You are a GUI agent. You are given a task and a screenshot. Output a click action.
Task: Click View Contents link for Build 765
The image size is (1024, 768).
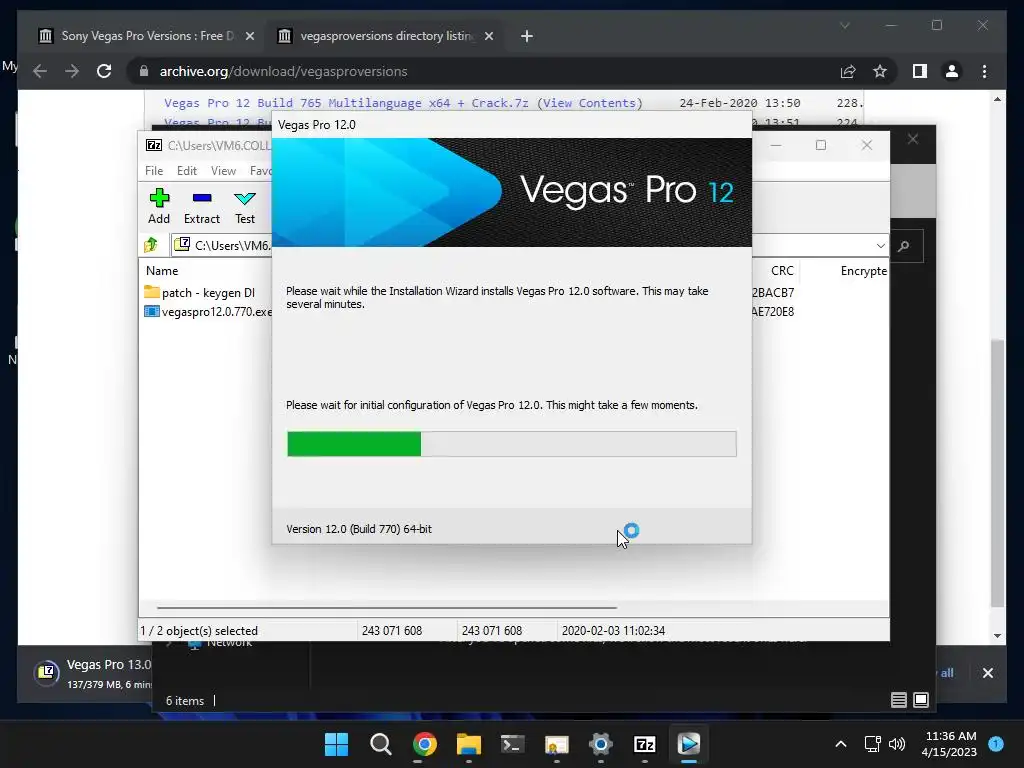pos(590,103)
